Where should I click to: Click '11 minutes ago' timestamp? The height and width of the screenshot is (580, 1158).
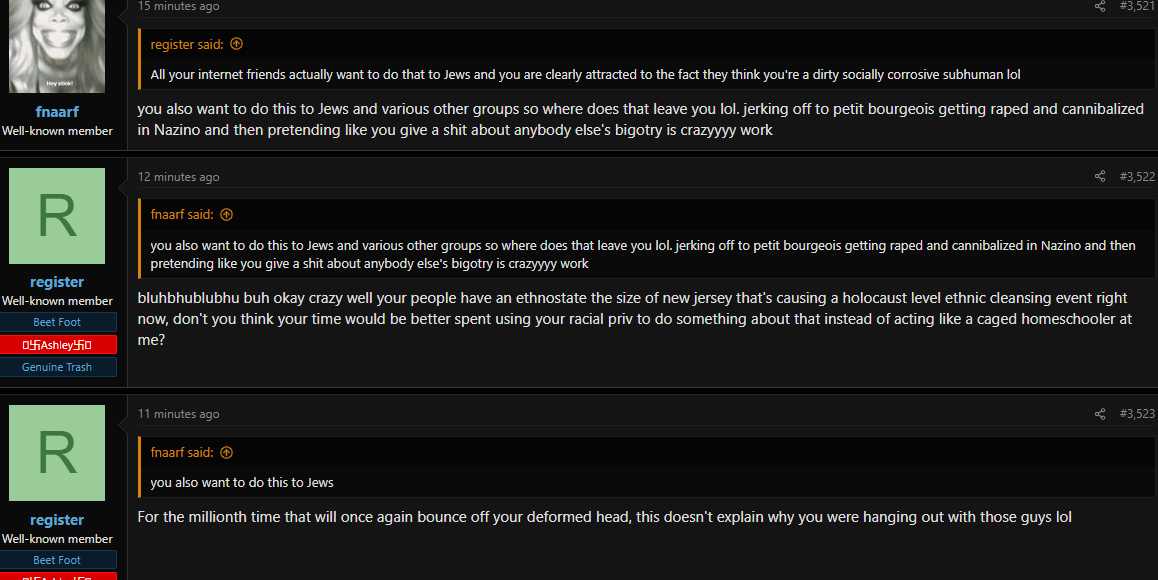(x=179, y=414)
